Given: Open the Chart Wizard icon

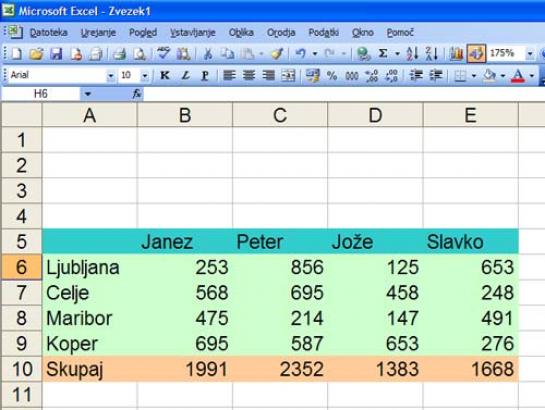Looking at the screenshot, I should tap(456, 54).
